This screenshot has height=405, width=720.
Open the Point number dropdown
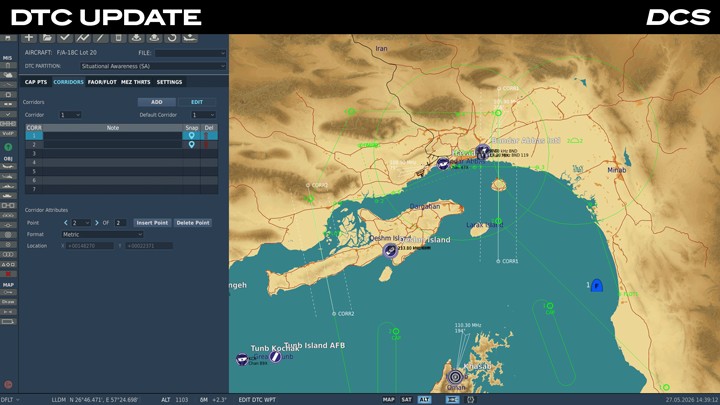[x=80, y=223]
